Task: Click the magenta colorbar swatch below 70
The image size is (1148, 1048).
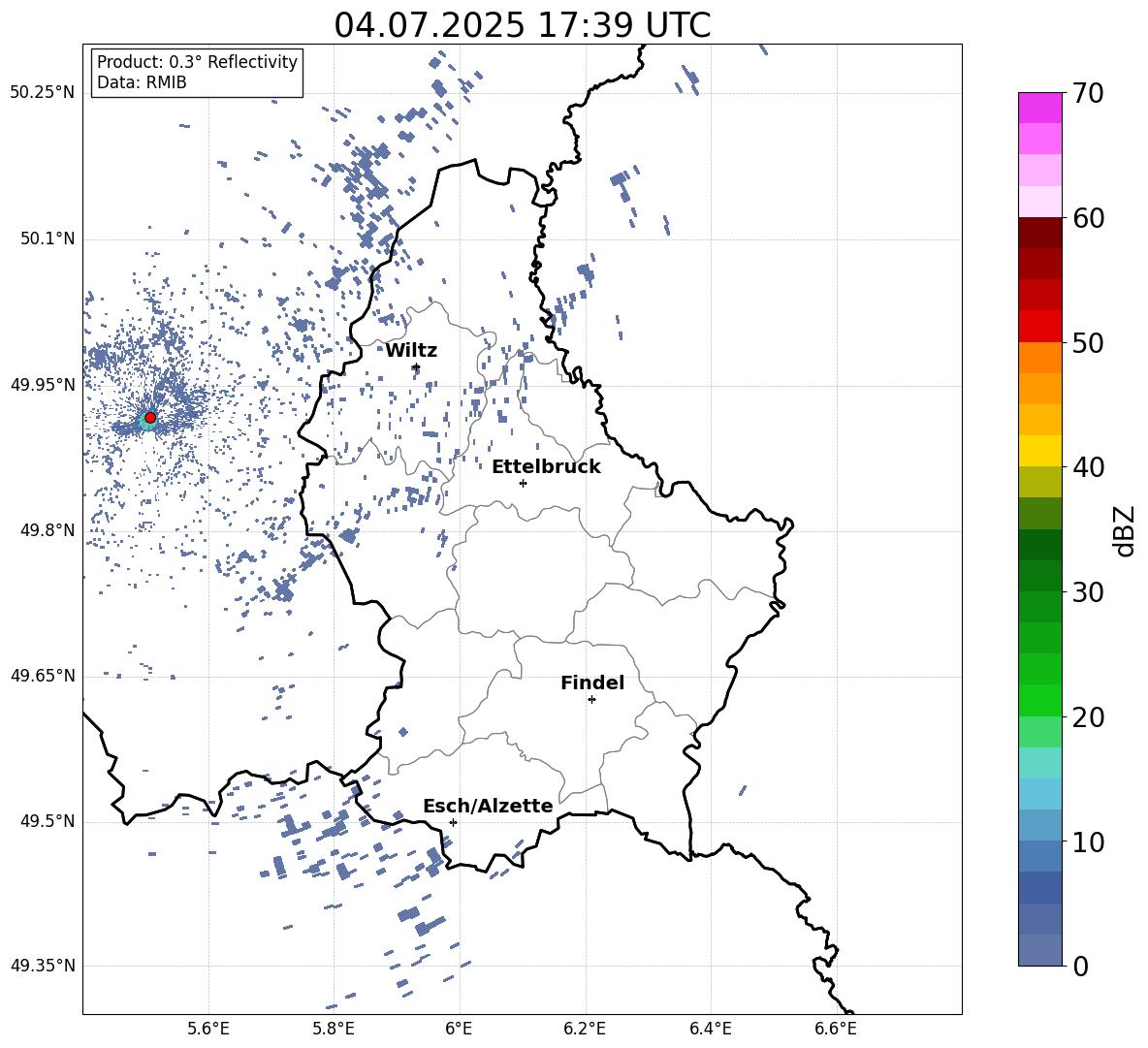Action: point(1039,108)
